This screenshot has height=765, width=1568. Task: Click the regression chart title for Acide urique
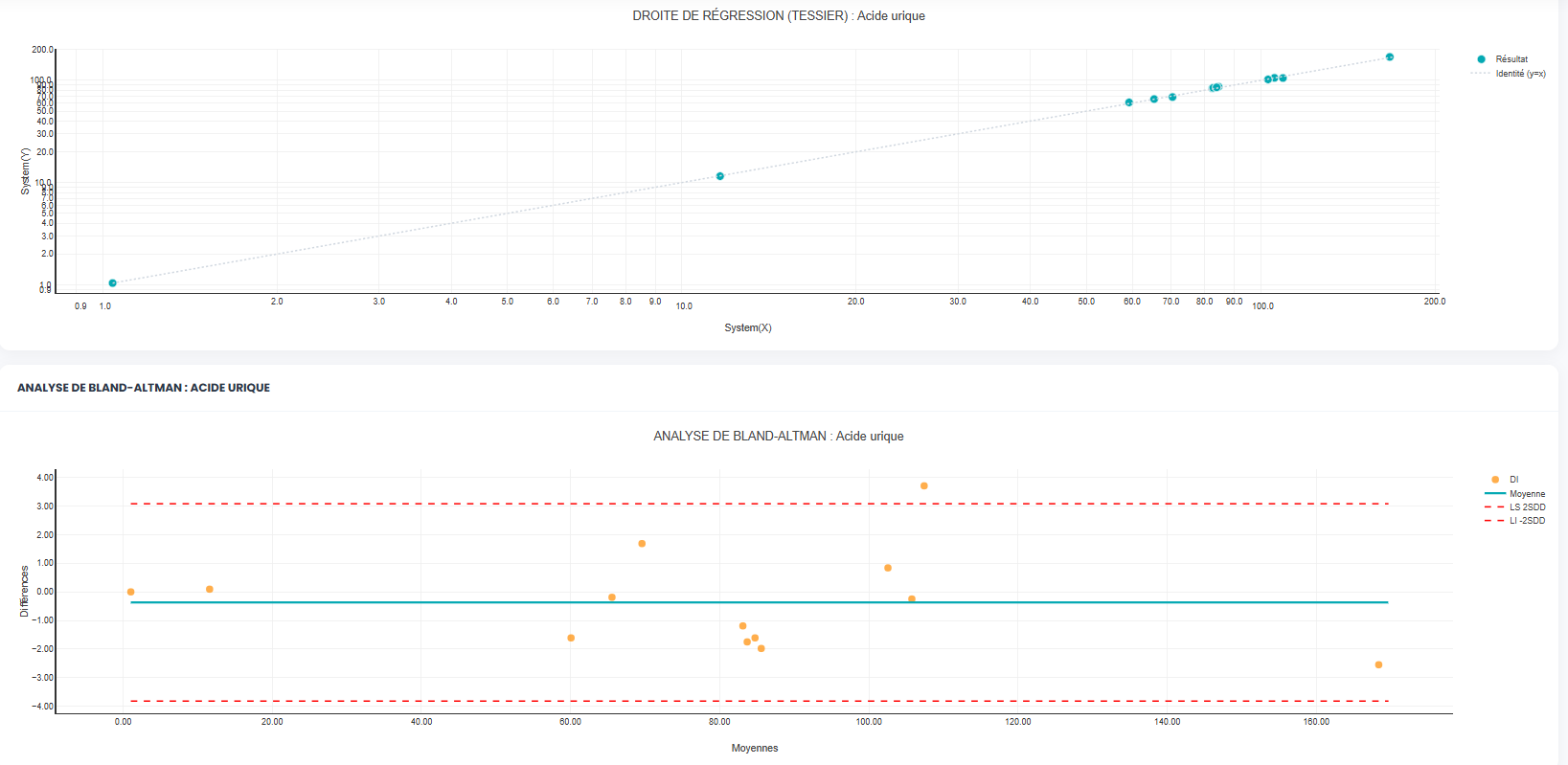pyautogui.click(x=778, y=16)
